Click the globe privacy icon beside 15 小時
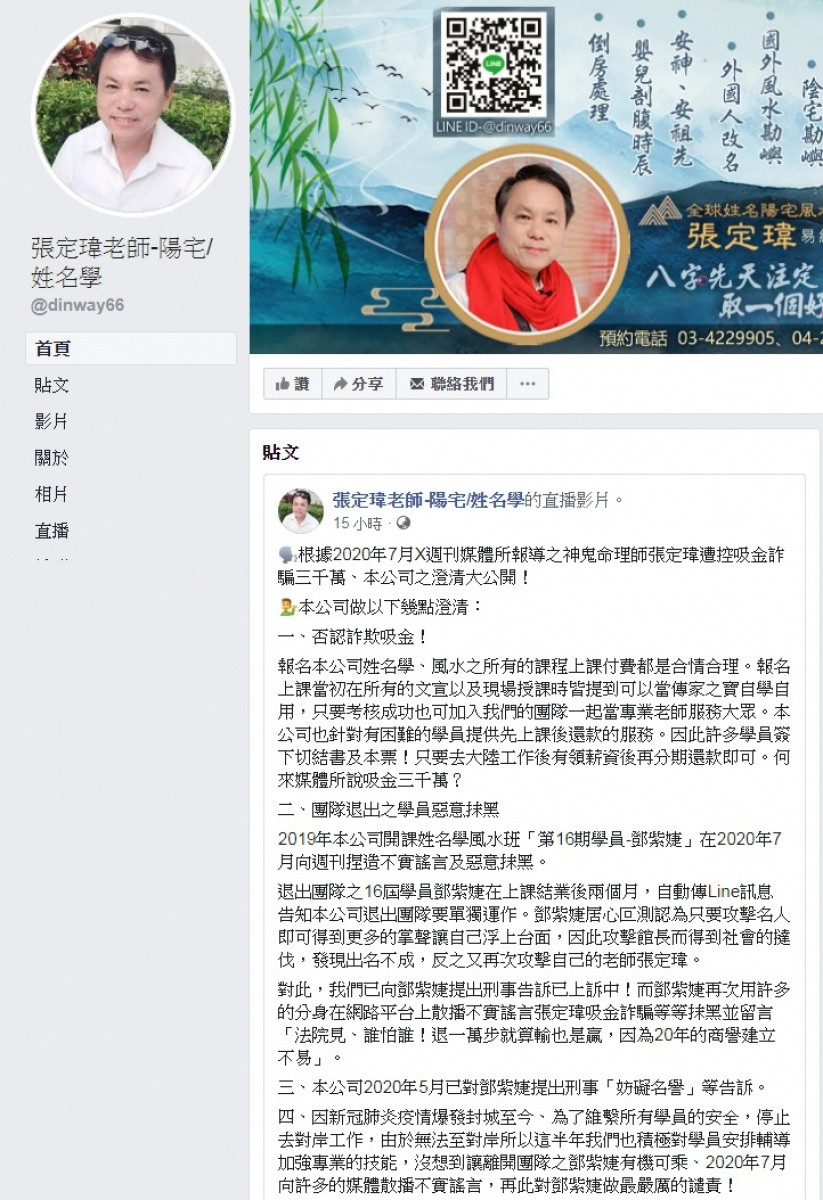Screen dimensions: 823x1200 [403, 523]
